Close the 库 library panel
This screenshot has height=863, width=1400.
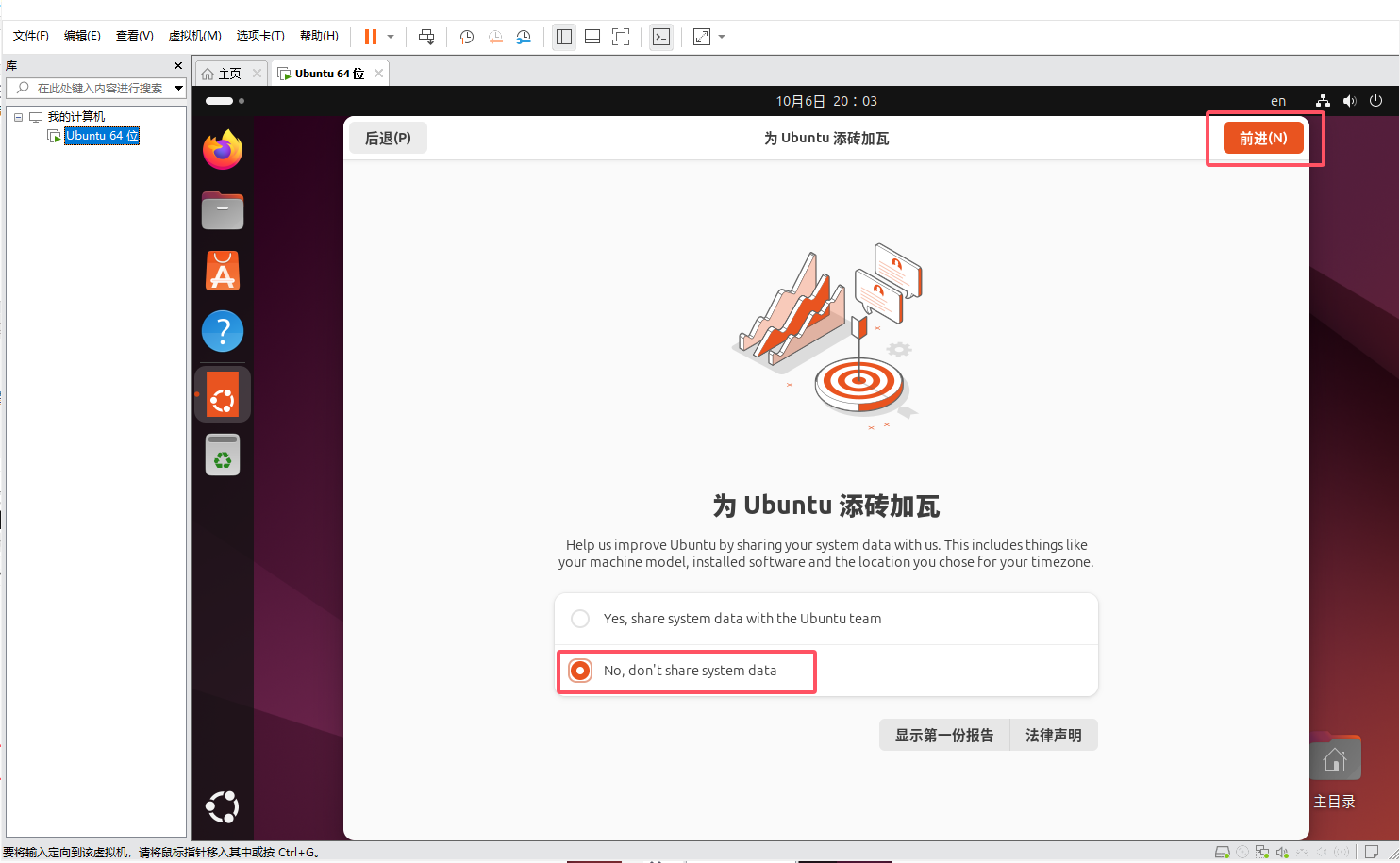point(178,66)
